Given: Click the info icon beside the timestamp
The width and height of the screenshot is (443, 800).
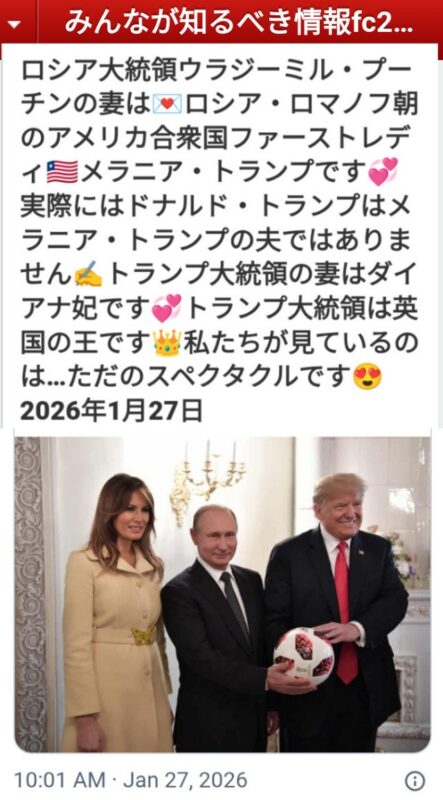Looking at the screenshot, I should pos(415,780).
